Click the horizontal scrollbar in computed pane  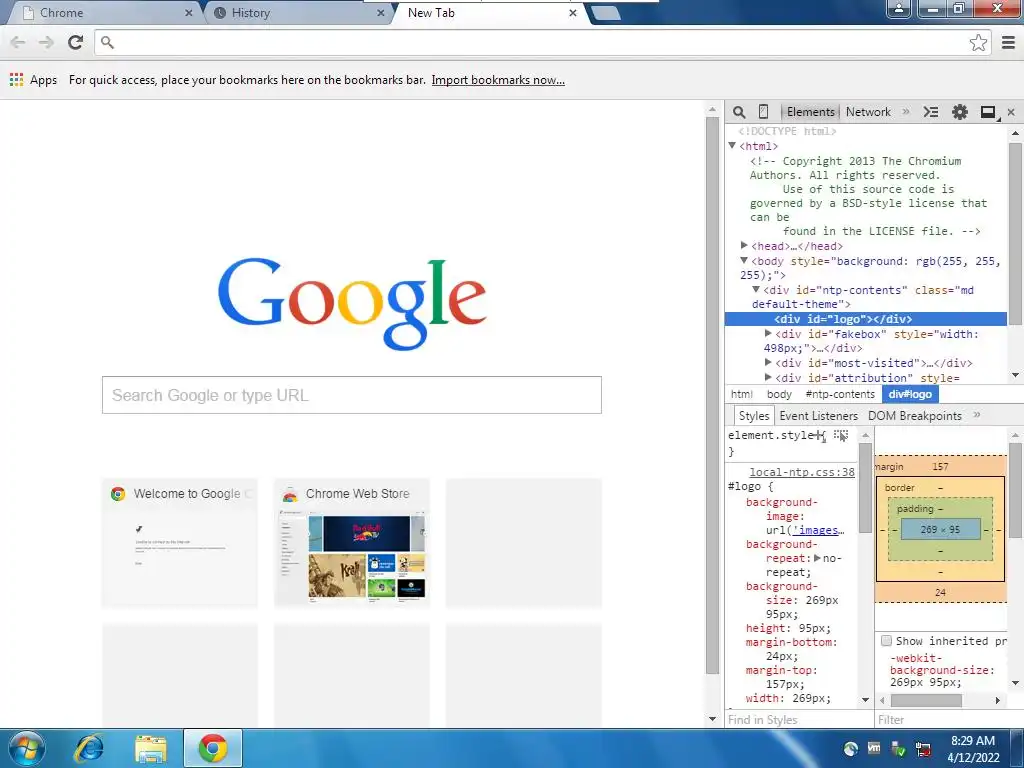point(926,700)
